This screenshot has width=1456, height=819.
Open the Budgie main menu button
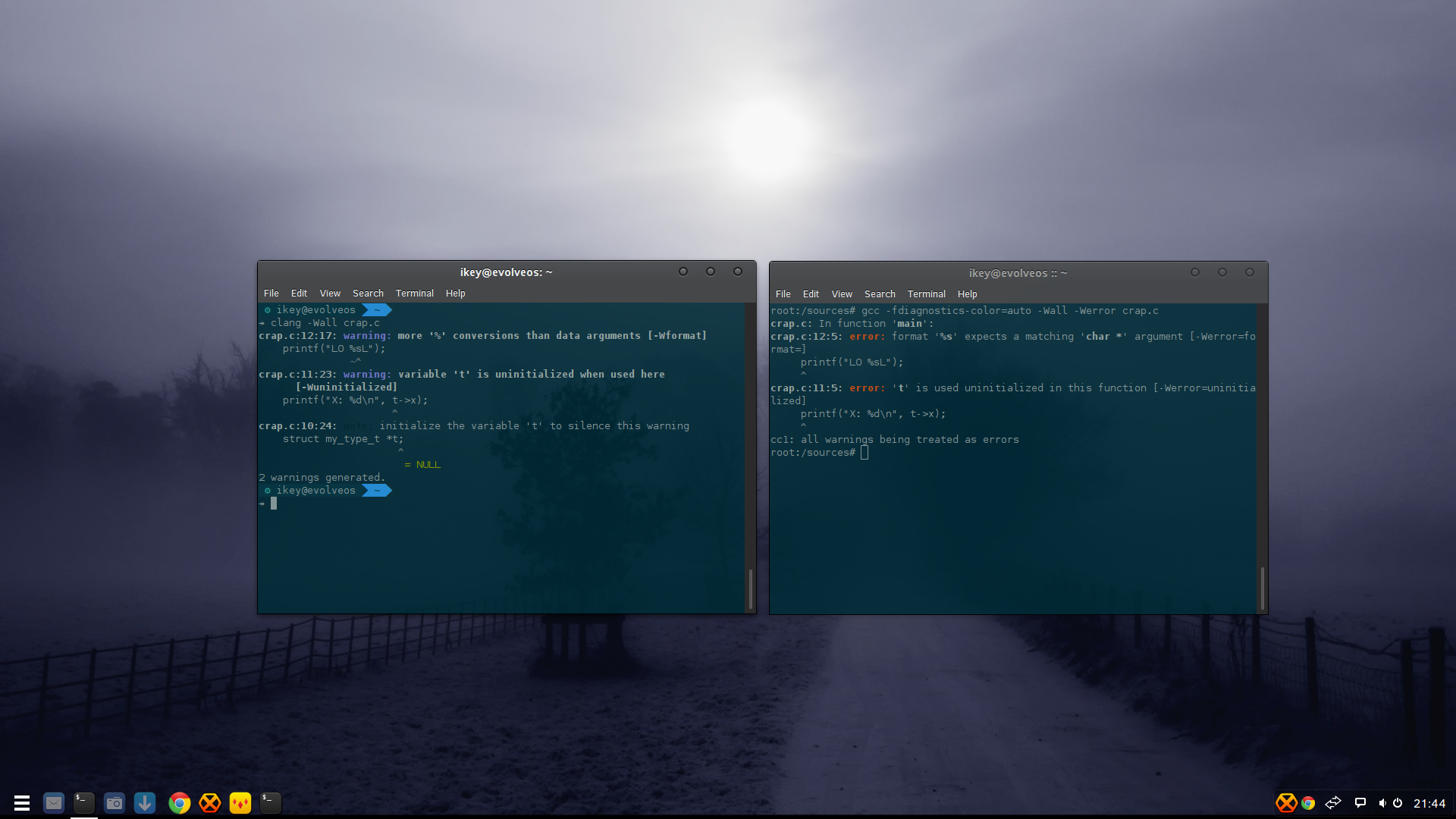(x=22, y=802)
